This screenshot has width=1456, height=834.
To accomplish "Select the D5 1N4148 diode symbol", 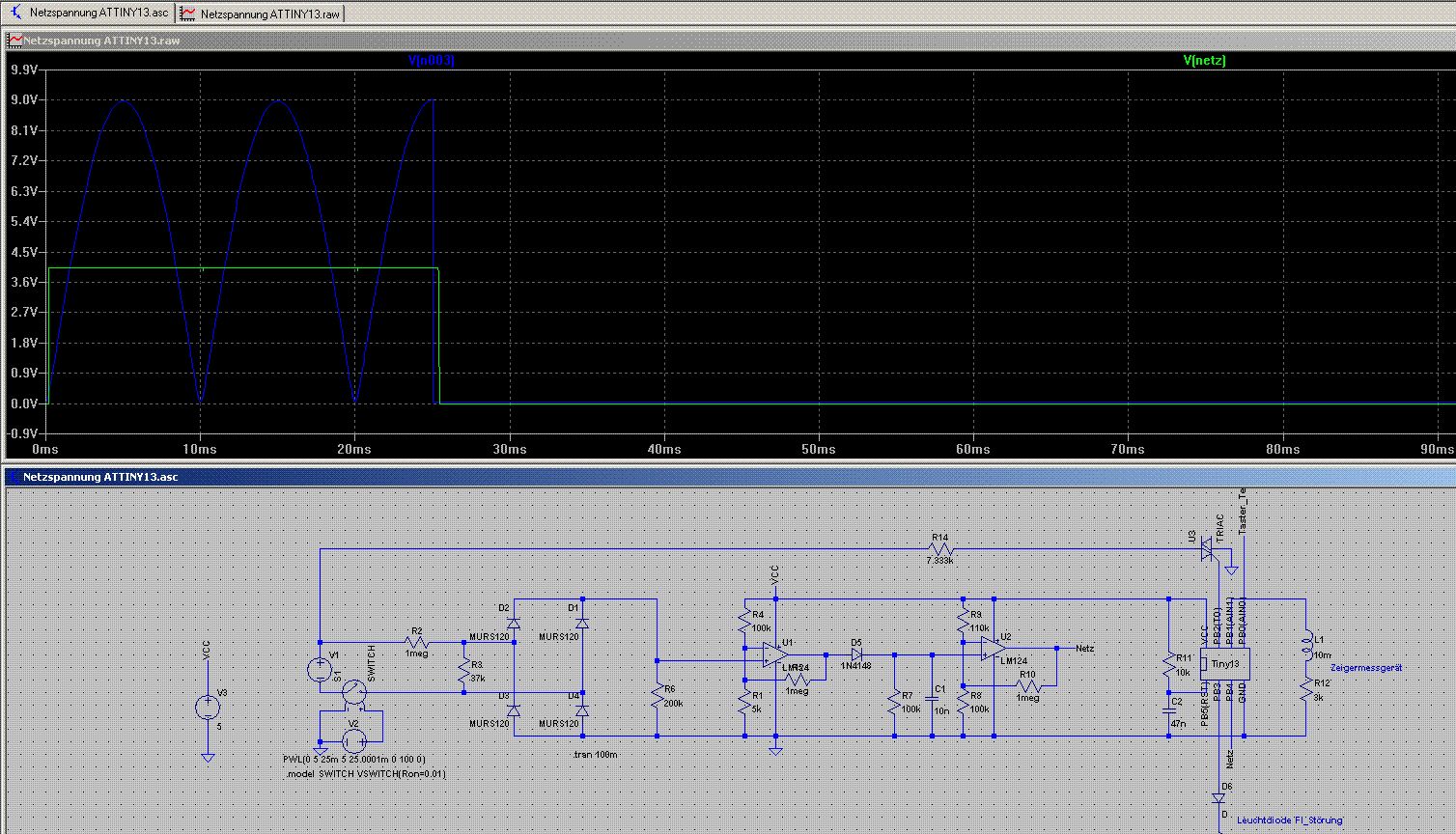I will (x=855, y=654).
